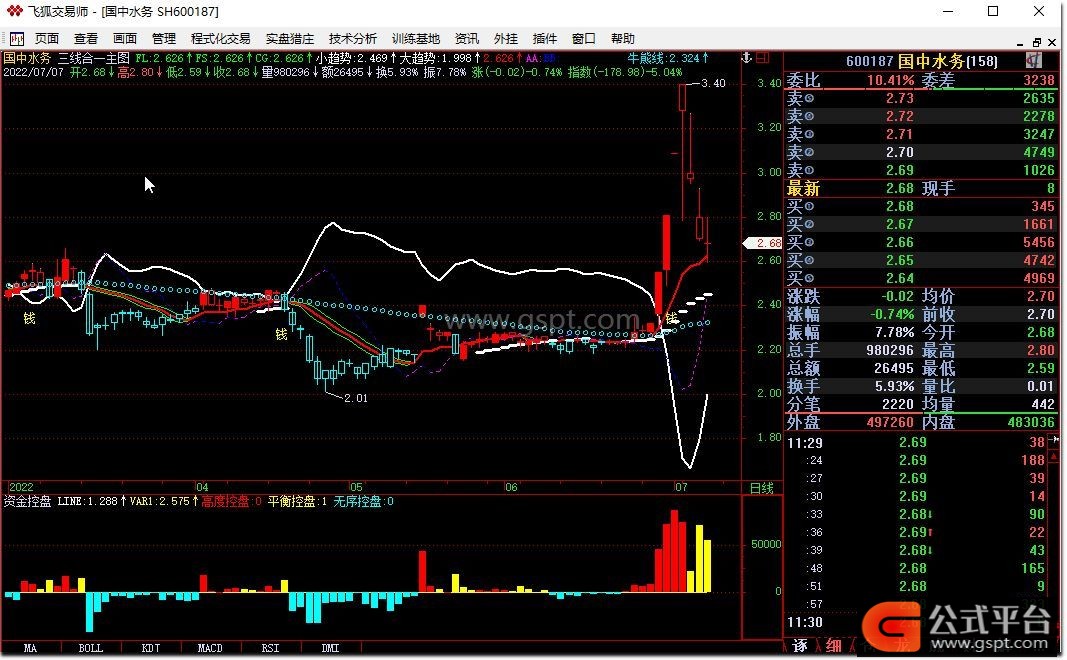Screen dimensions: 1067x660
Task: Click the 振幅 7.78% value
Action: click(893, 333)
